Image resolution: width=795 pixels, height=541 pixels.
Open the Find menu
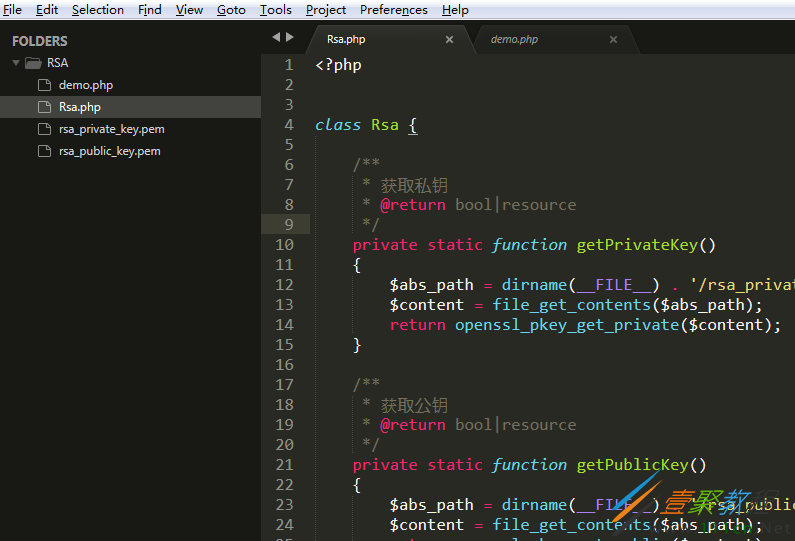(150, 10)
